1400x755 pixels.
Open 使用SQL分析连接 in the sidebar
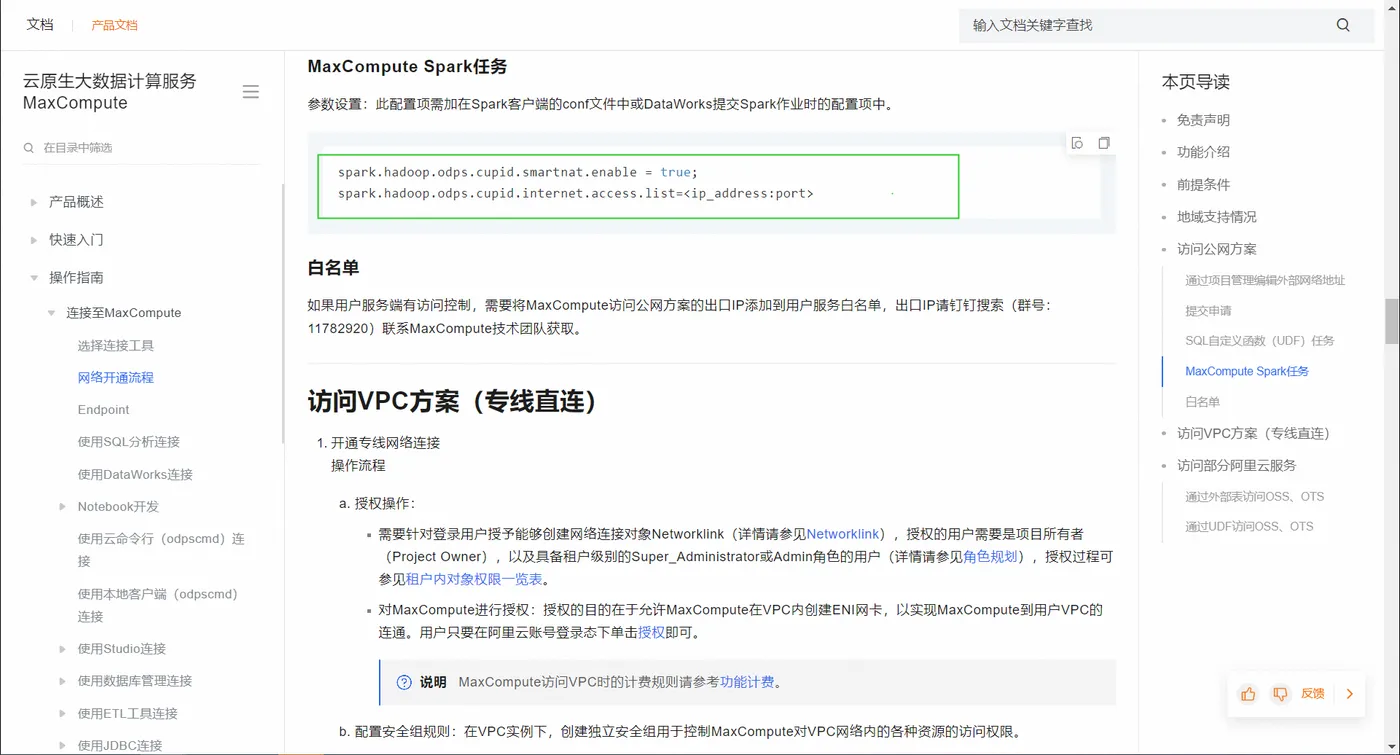129,442
